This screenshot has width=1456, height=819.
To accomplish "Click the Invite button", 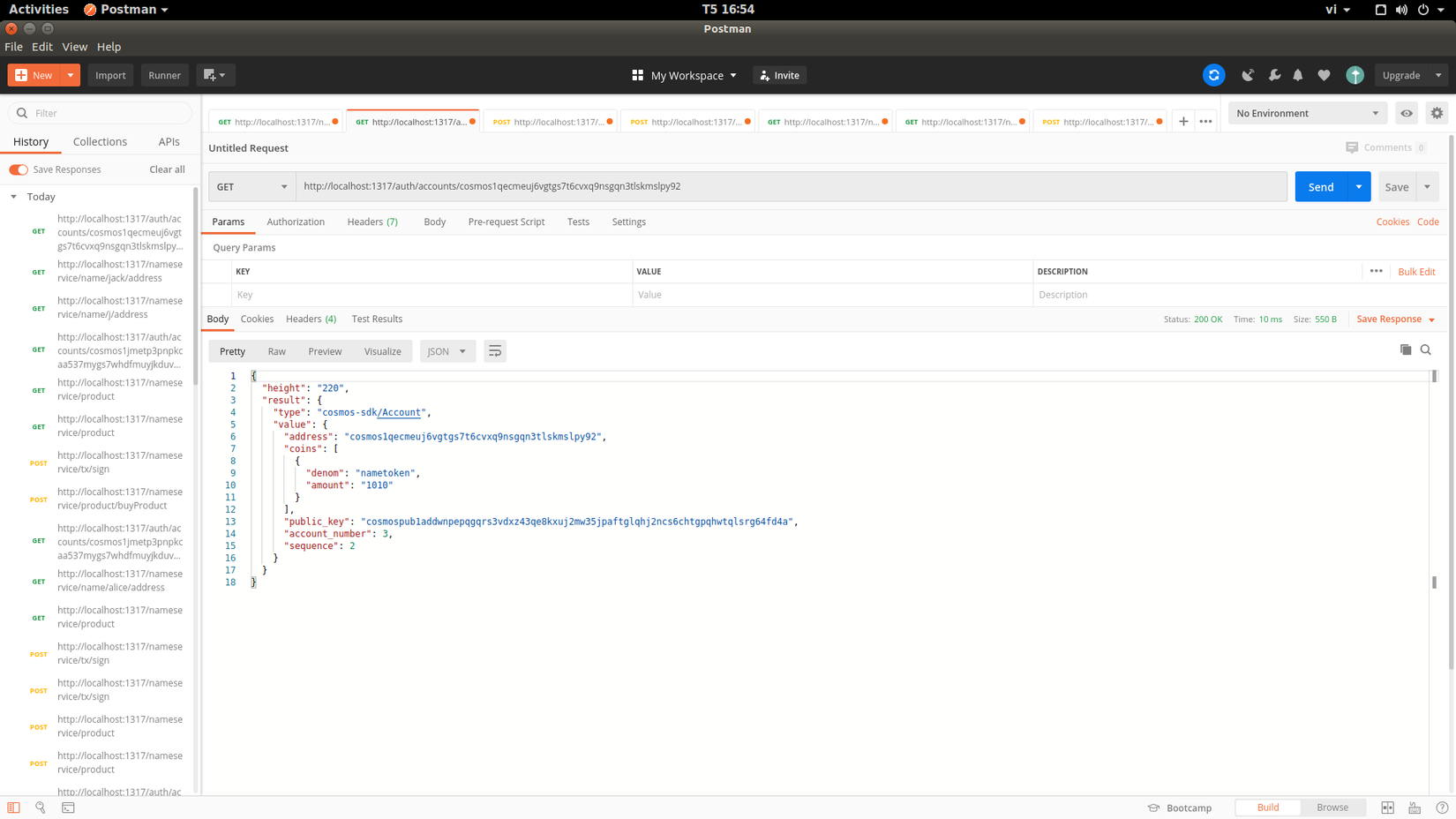I will 779,75.
